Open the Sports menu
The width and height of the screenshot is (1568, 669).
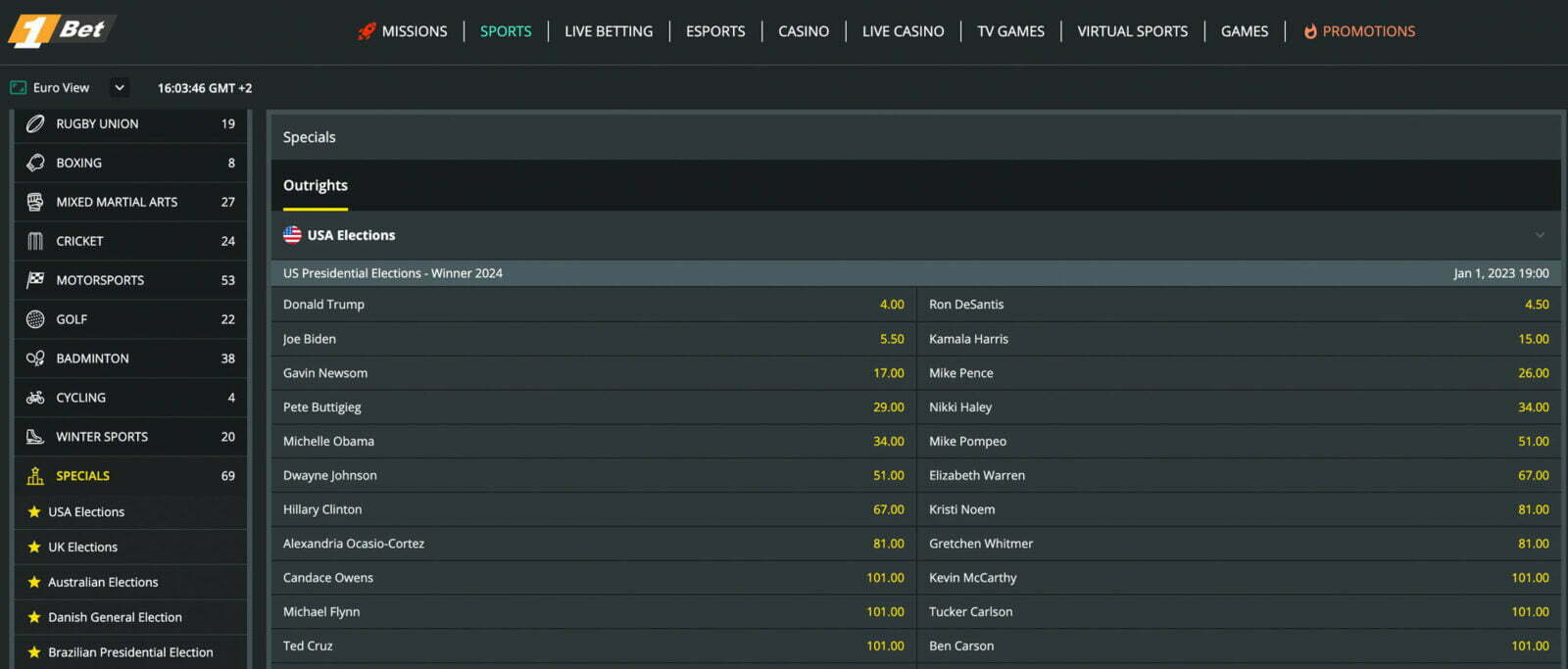[506, 31]
